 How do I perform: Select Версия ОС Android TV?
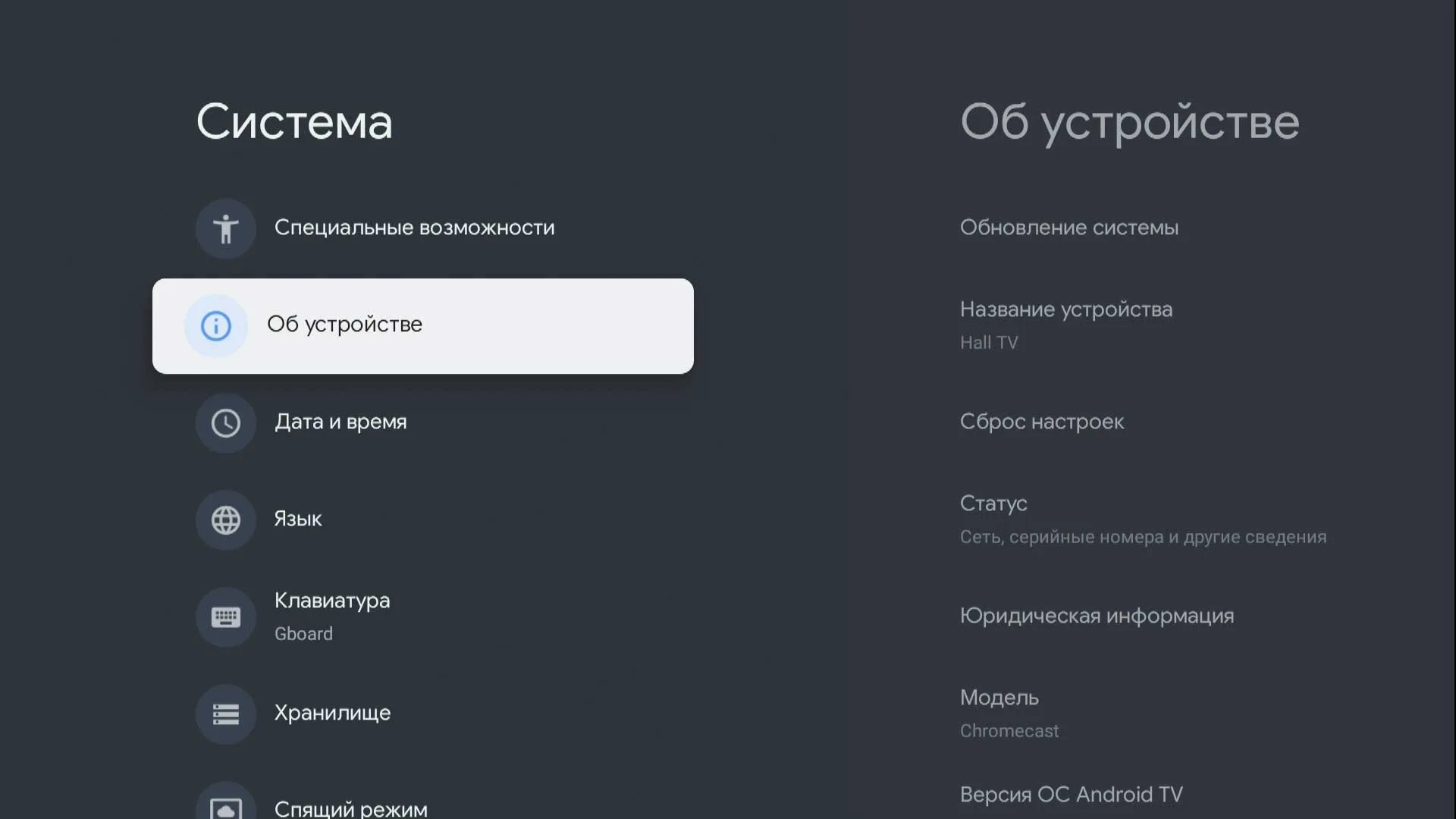(x=1071, y=793)
